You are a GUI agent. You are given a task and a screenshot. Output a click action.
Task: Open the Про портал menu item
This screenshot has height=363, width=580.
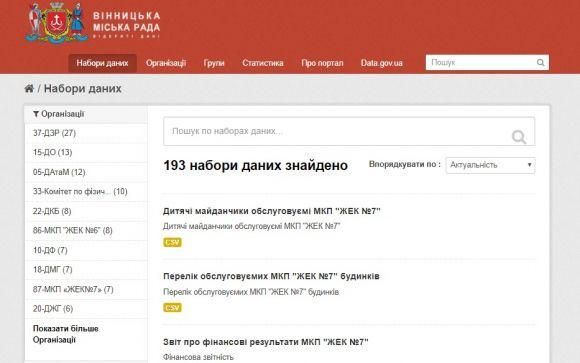click(x=322, y=63)
